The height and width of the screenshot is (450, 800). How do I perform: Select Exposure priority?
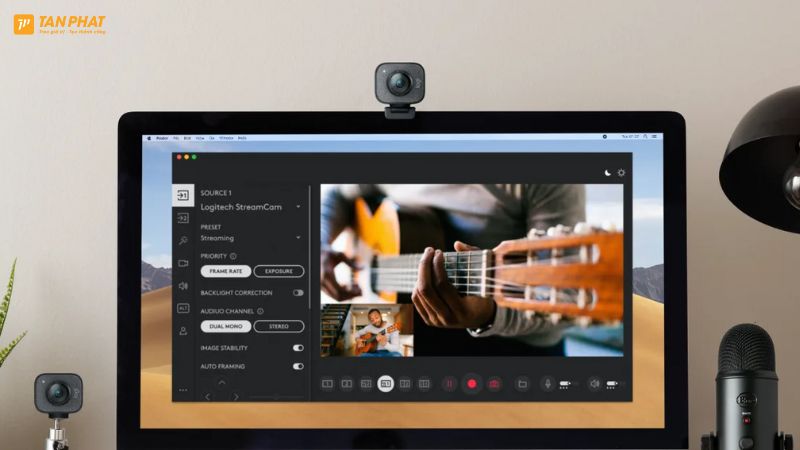coord(279,271)
